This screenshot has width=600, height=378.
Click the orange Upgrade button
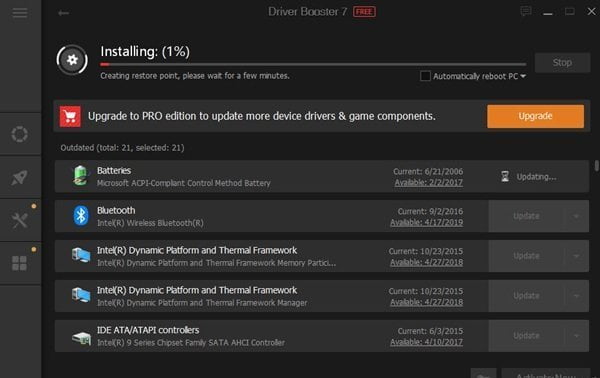[x=535, y=116]
